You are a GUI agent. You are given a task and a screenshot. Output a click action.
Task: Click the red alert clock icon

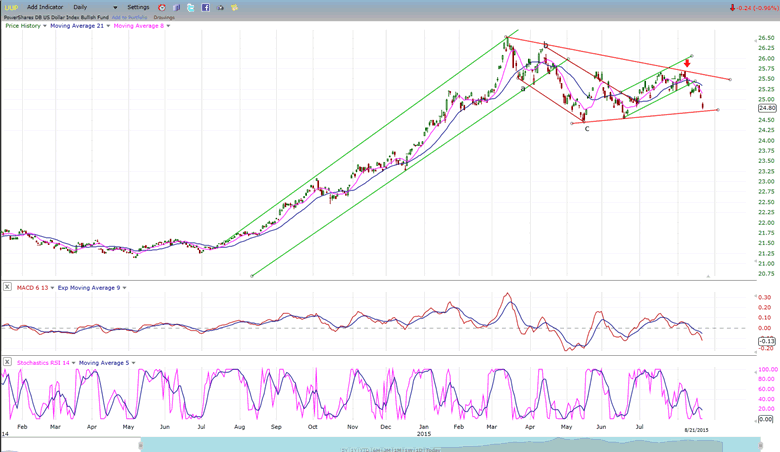[x=162, y=7]
